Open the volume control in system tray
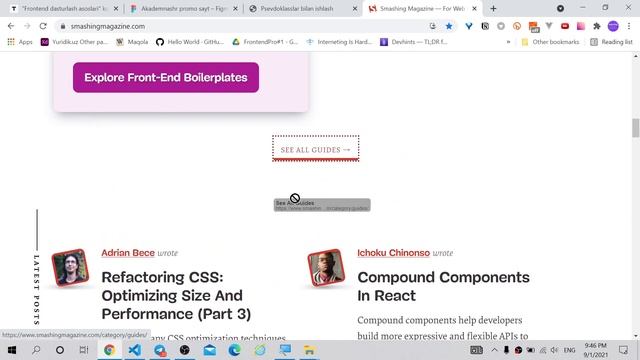Screen dimensions: 640x360 point(554,350)
